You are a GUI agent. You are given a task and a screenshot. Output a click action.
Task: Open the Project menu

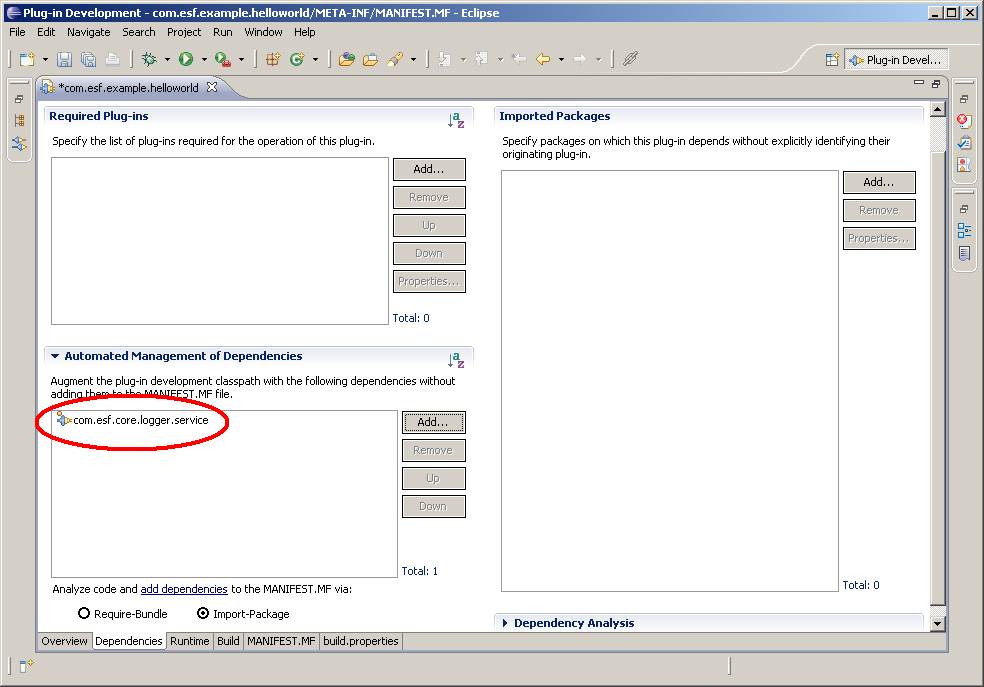point(184,32)
